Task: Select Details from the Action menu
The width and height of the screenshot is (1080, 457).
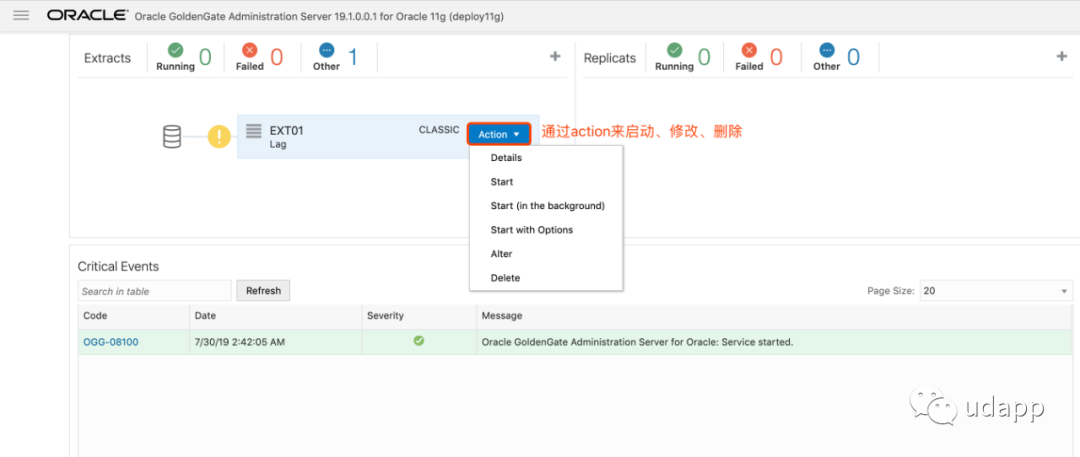Action: pos(506,158)
